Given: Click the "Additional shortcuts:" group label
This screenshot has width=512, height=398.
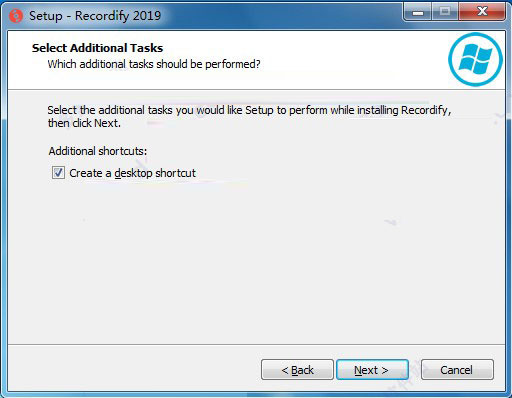Looking at the screenshot, I should (x=98, y=151).
